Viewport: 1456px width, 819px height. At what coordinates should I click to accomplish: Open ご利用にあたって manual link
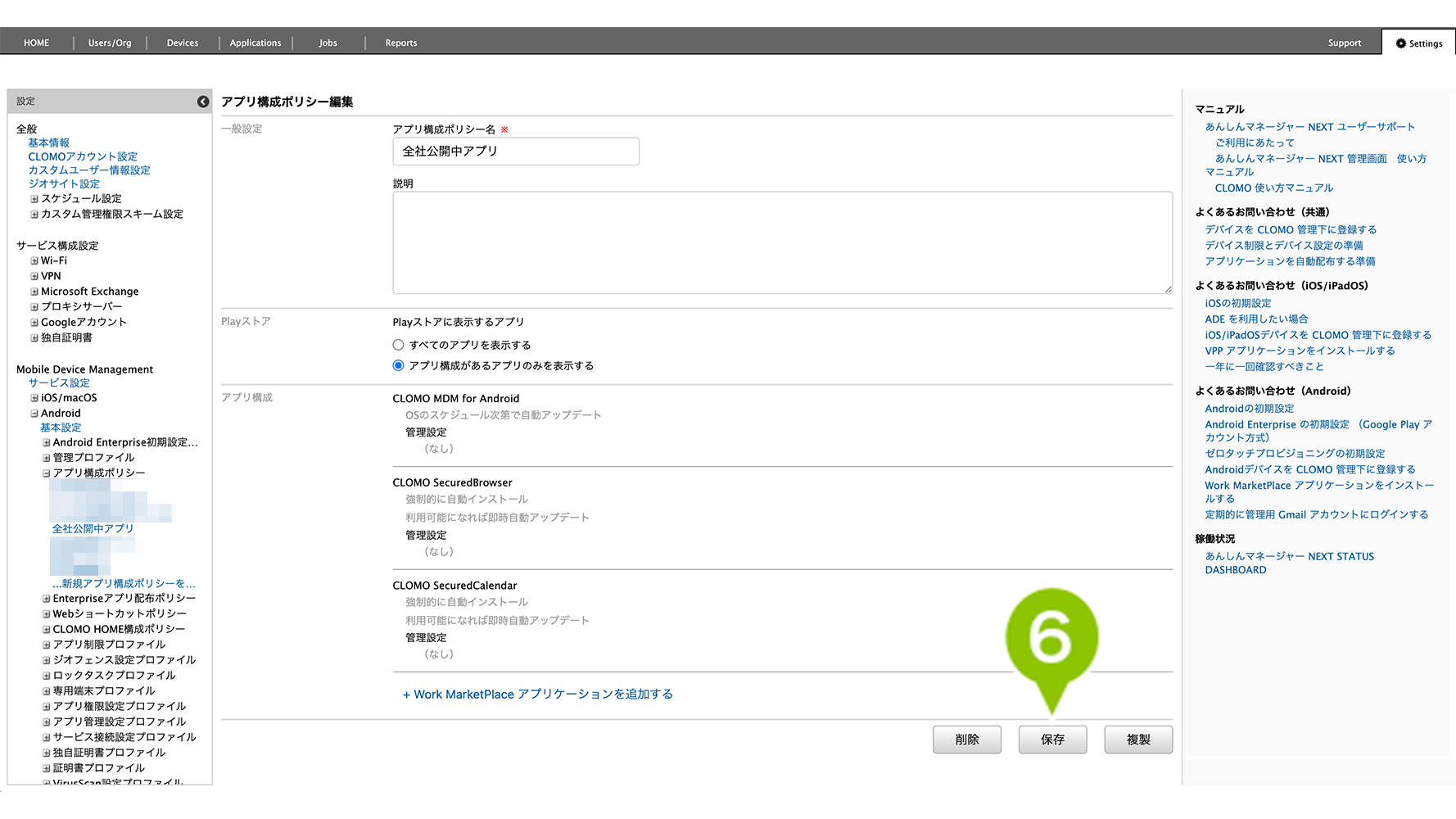point(1255,143)
